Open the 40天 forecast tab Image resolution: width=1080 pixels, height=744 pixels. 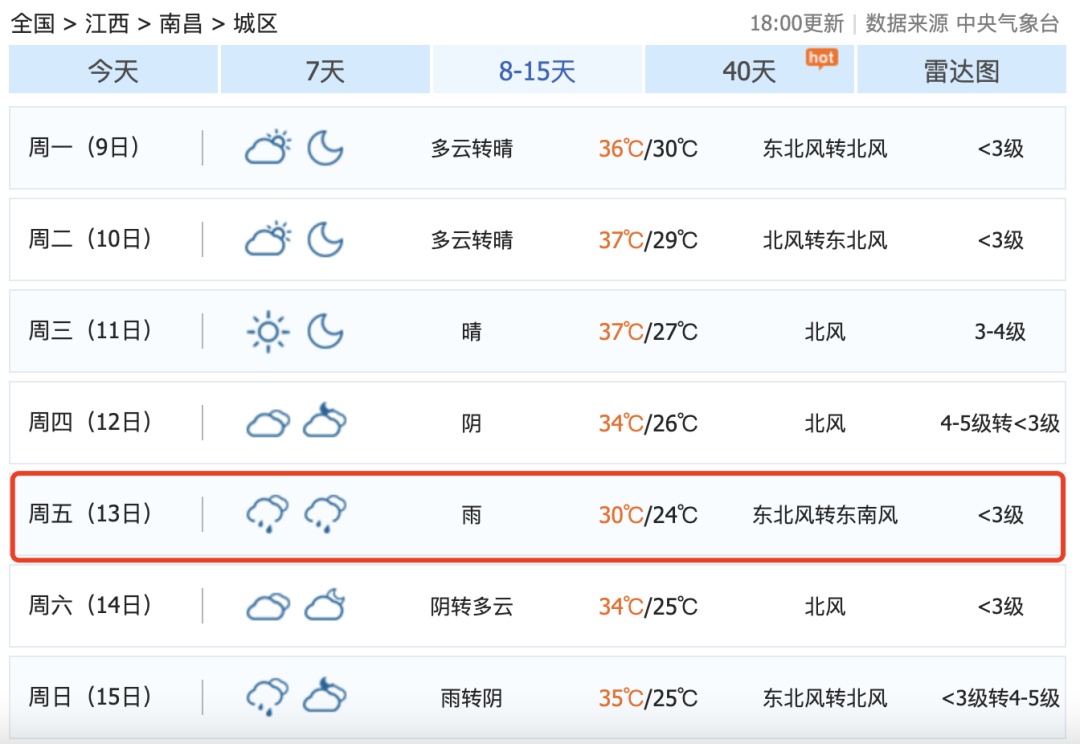750,70
